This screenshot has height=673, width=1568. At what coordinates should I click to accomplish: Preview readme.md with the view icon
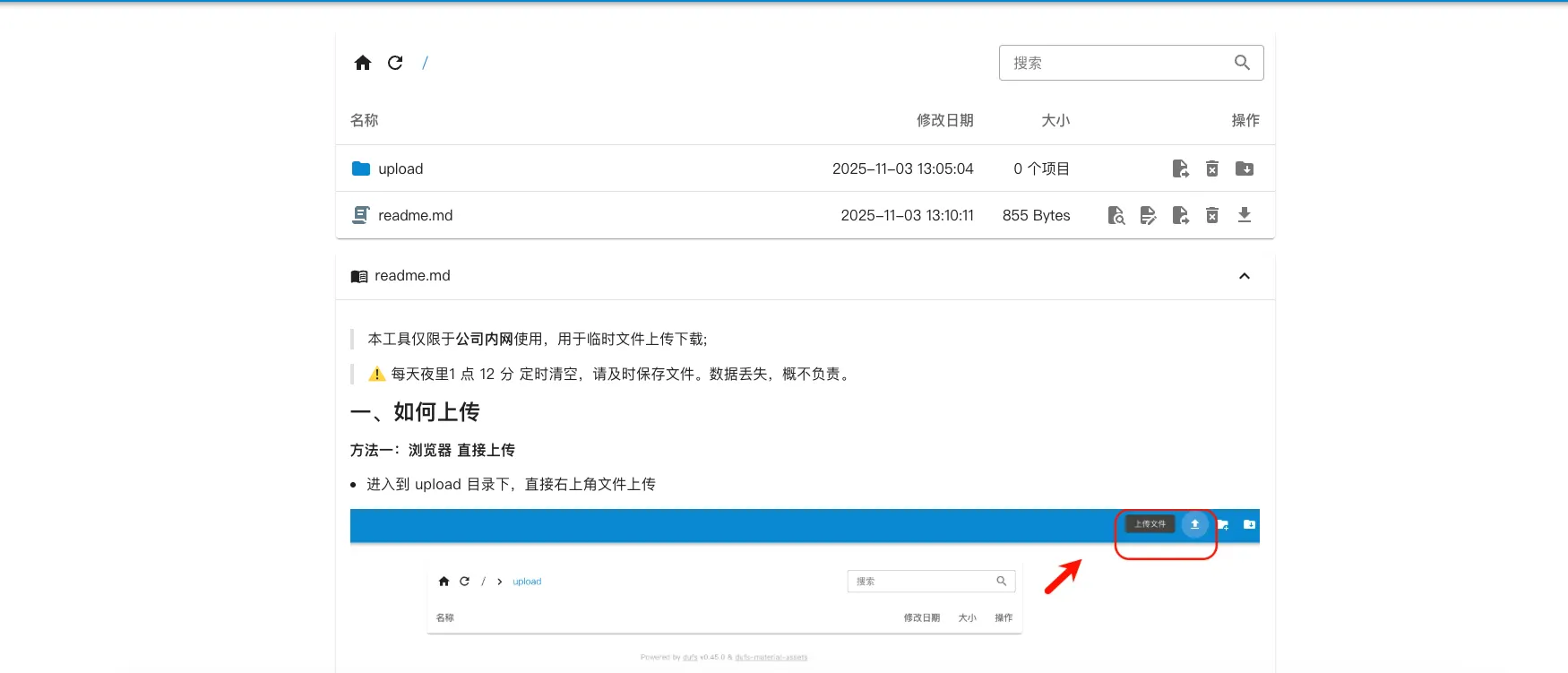click(x=1116, y=215)
